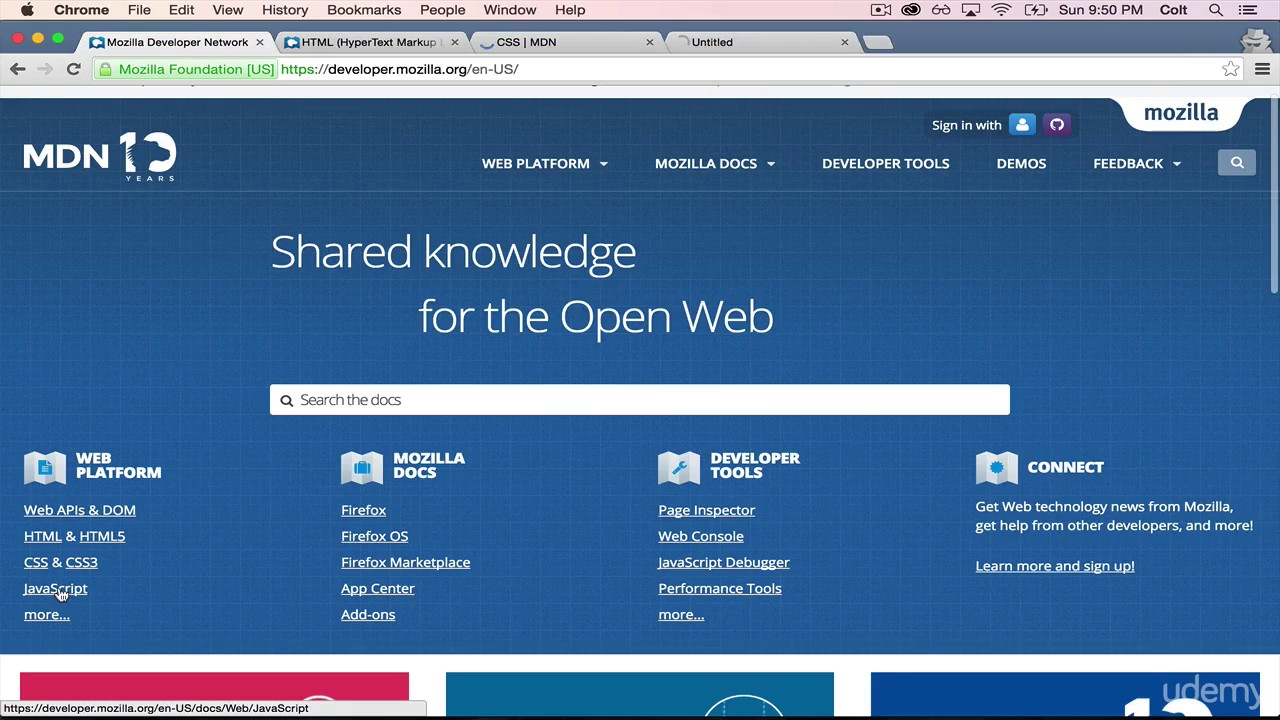1280x720 pixels.
Task: Close the Mozilla Developer Network tab
Action: point(259,42)
